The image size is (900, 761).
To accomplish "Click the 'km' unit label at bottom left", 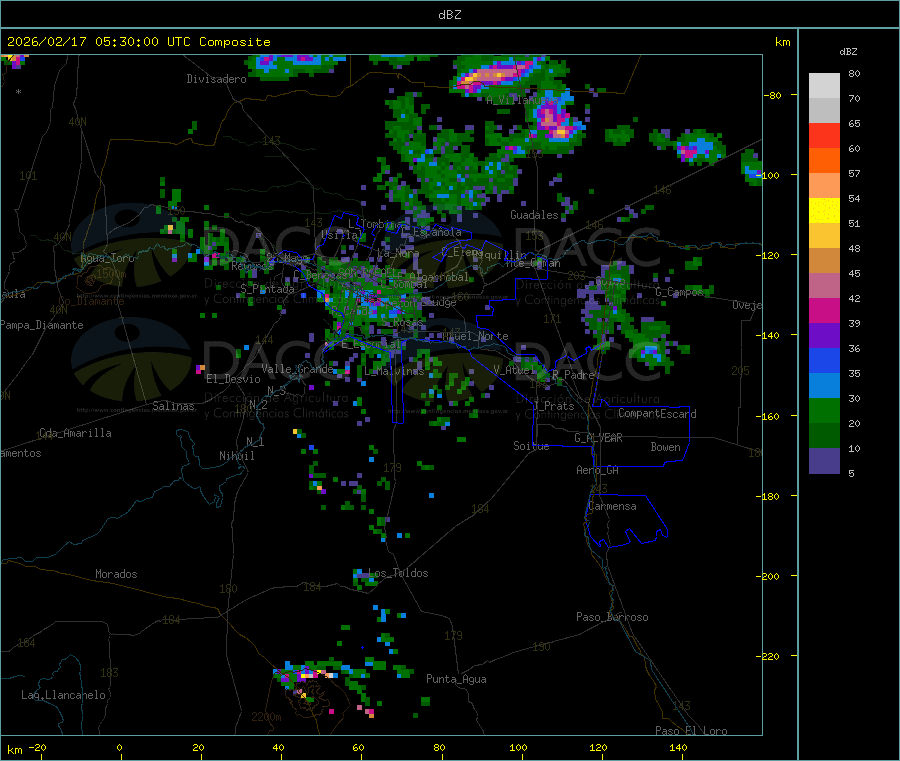I will click(14, 751).
